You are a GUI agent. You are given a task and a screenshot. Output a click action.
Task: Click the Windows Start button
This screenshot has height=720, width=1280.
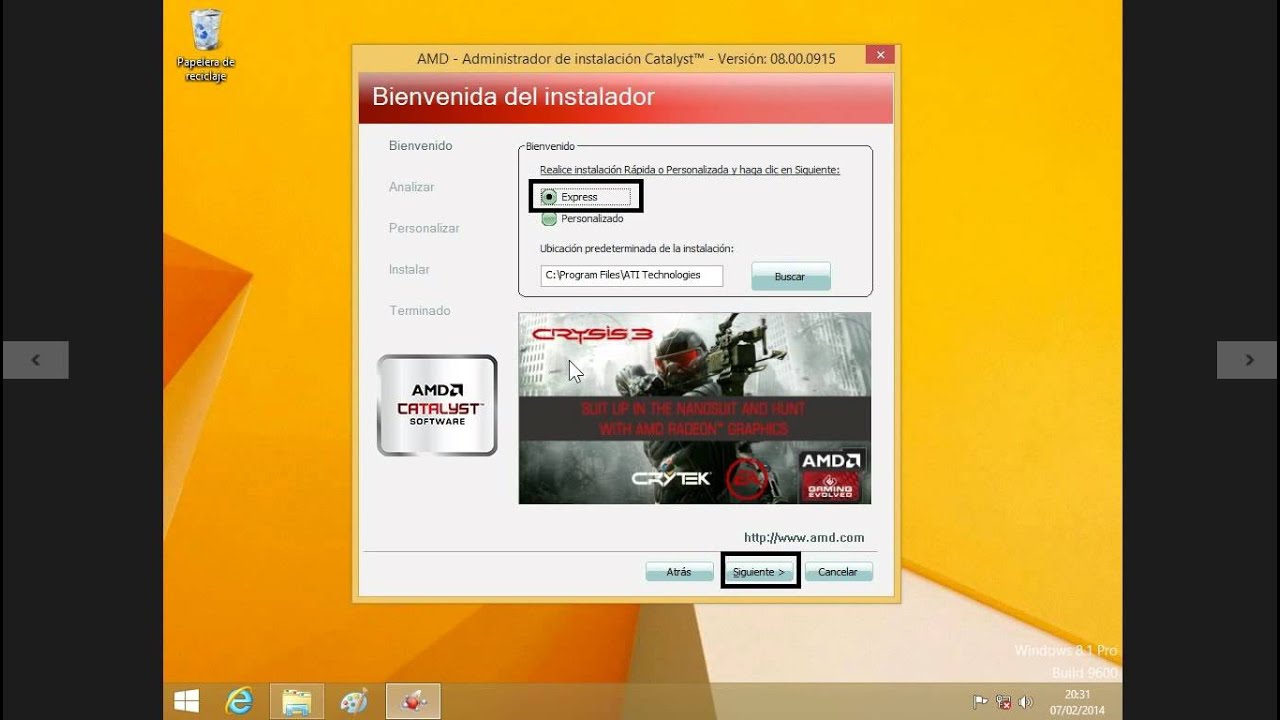coord(187,701)
